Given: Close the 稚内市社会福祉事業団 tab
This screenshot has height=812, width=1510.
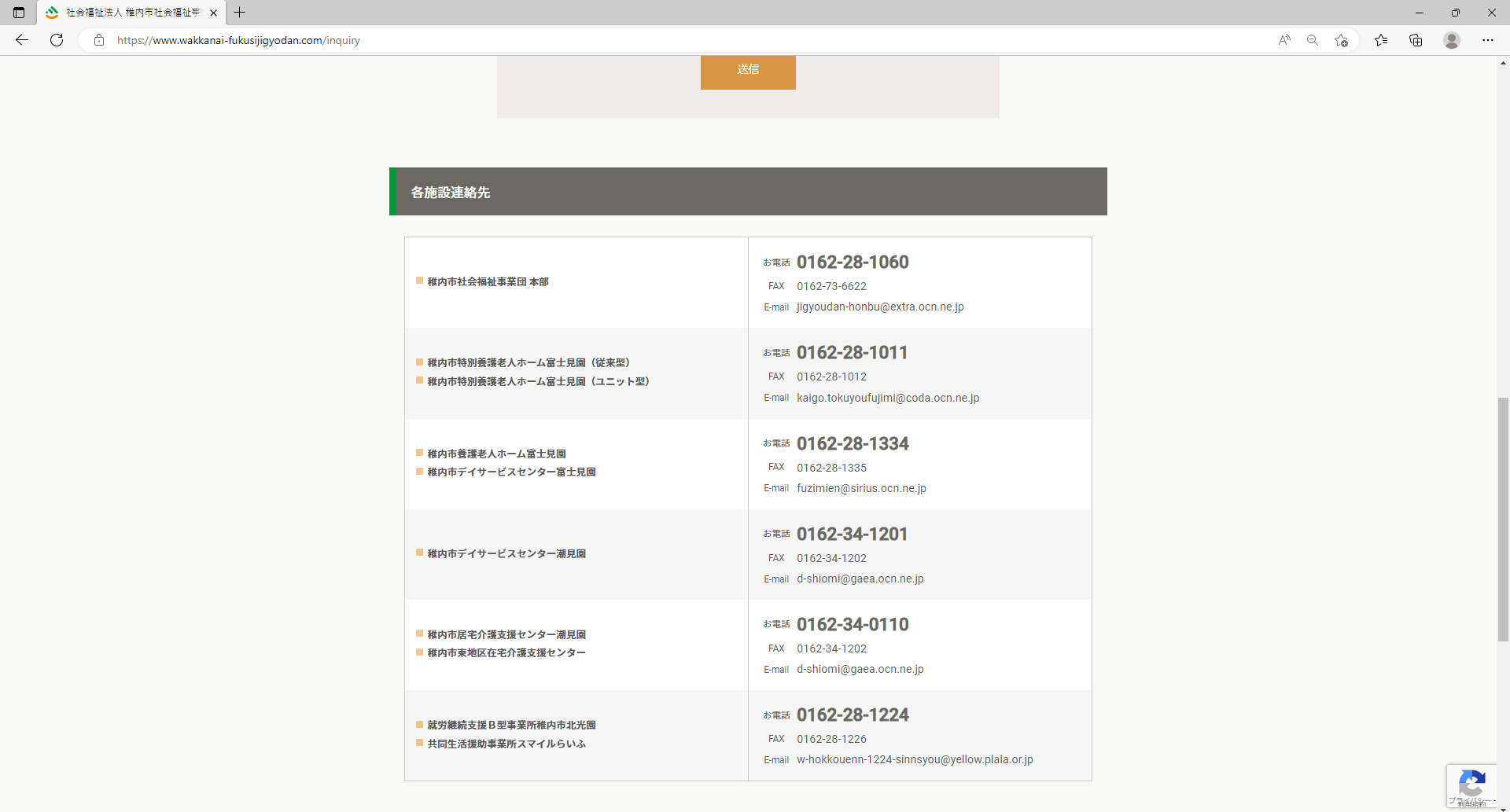Looking at the screenshot, I should (x=213, y=13).
